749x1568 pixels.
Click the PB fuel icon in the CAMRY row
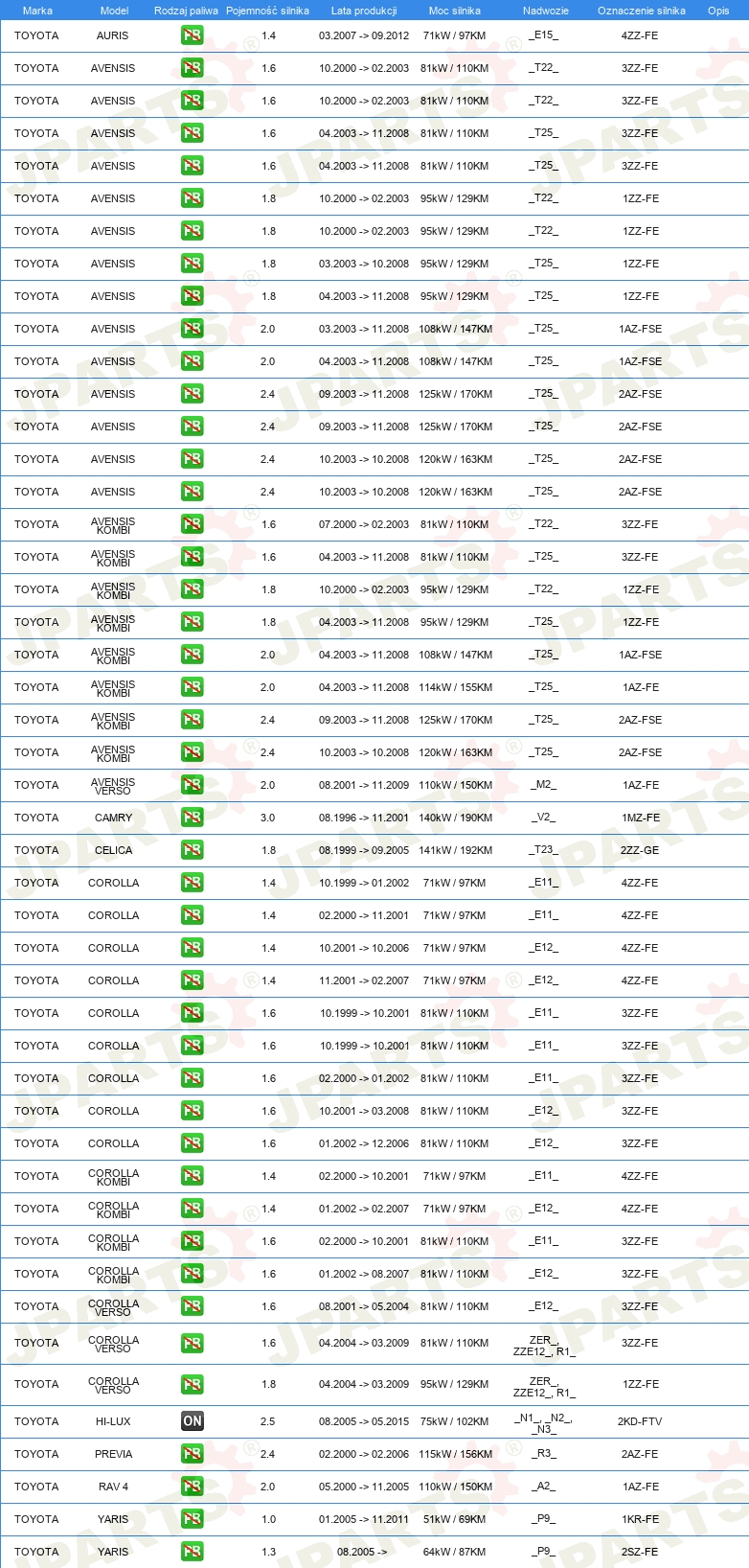193,818
